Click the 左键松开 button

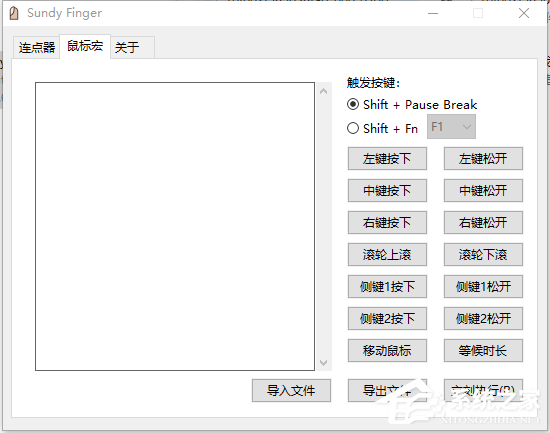[483, 159]
